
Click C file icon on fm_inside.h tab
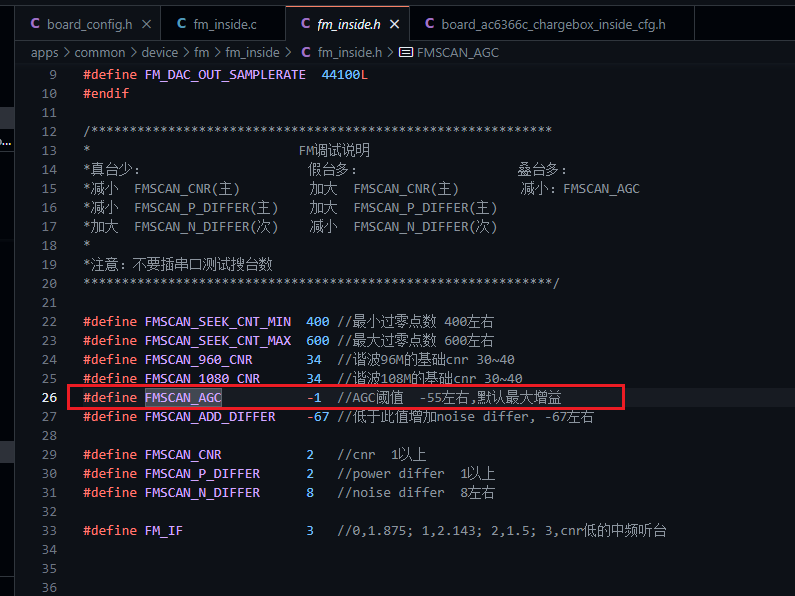(x=305, y=23)
